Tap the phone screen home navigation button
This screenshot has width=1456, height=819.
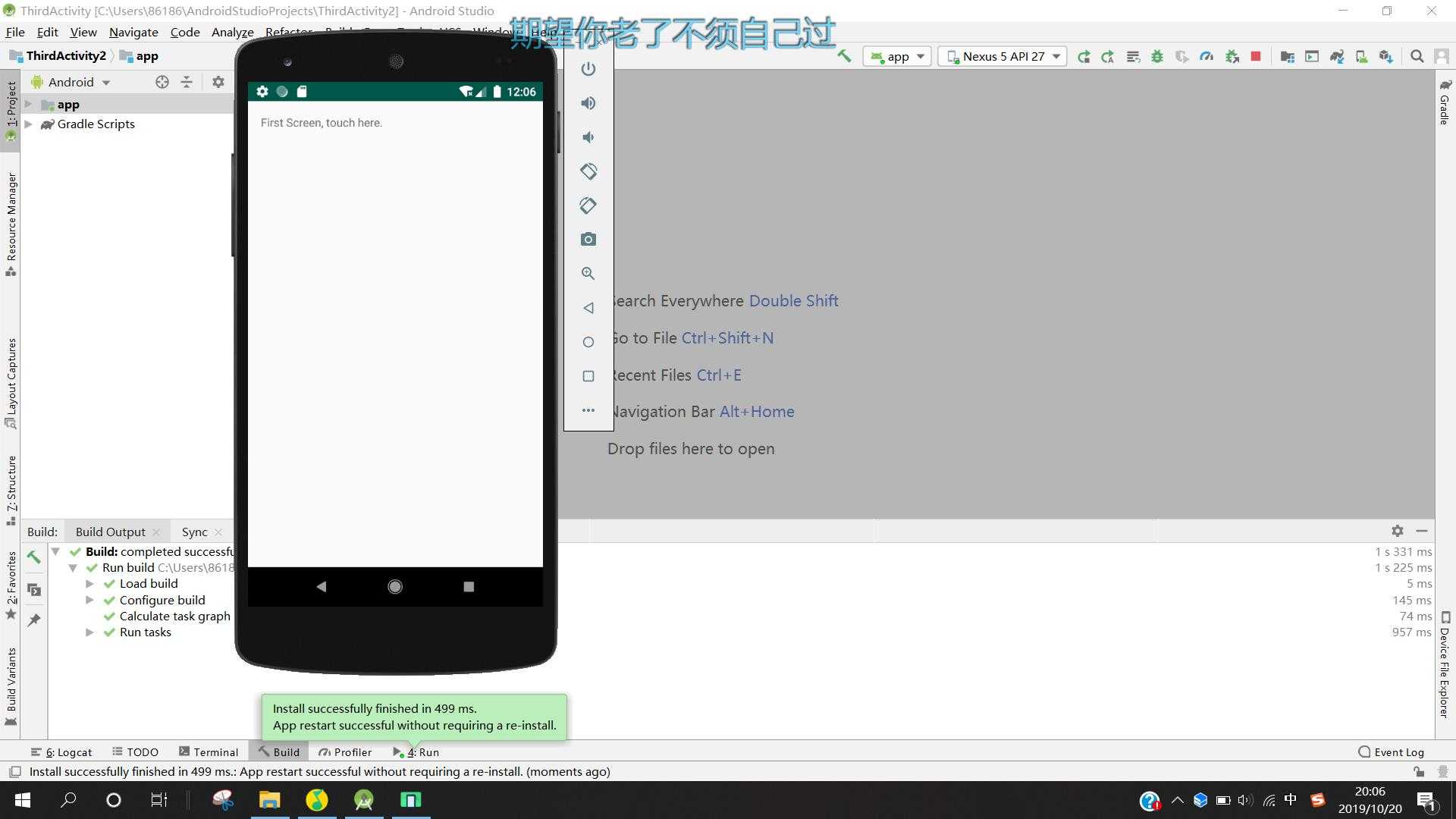coord(395,586)
